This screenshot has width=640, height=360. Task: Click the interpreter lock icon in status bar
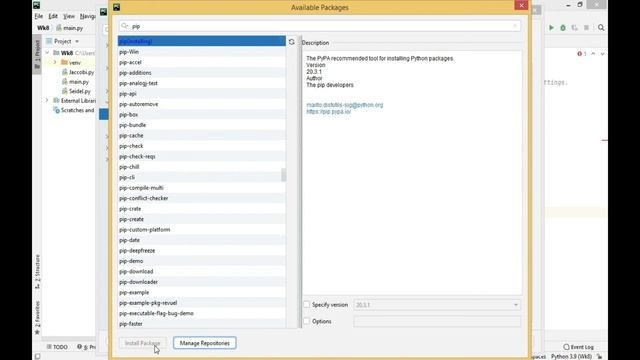[600, 357]
